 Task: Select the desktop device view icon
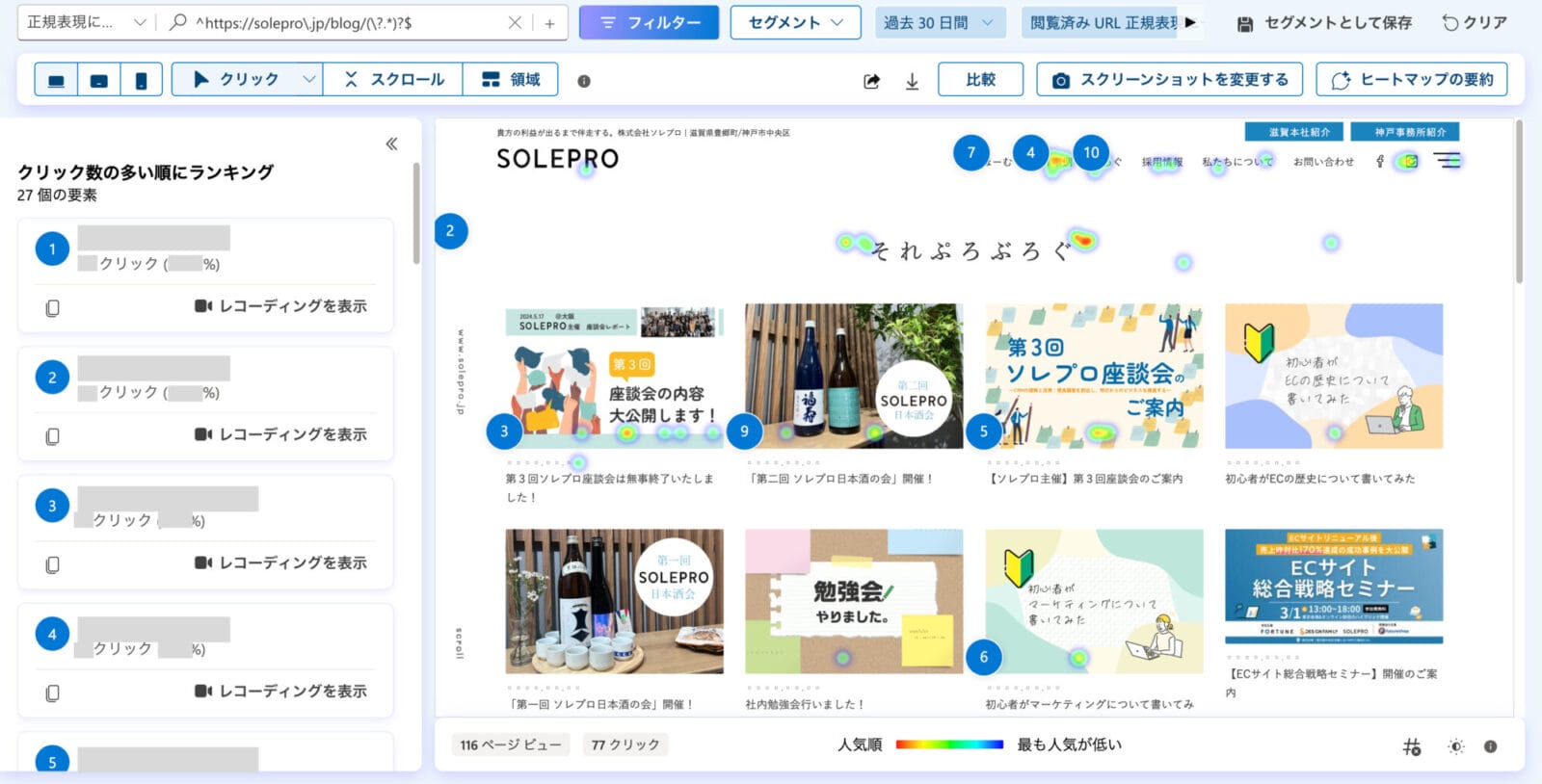coord(56,80)
